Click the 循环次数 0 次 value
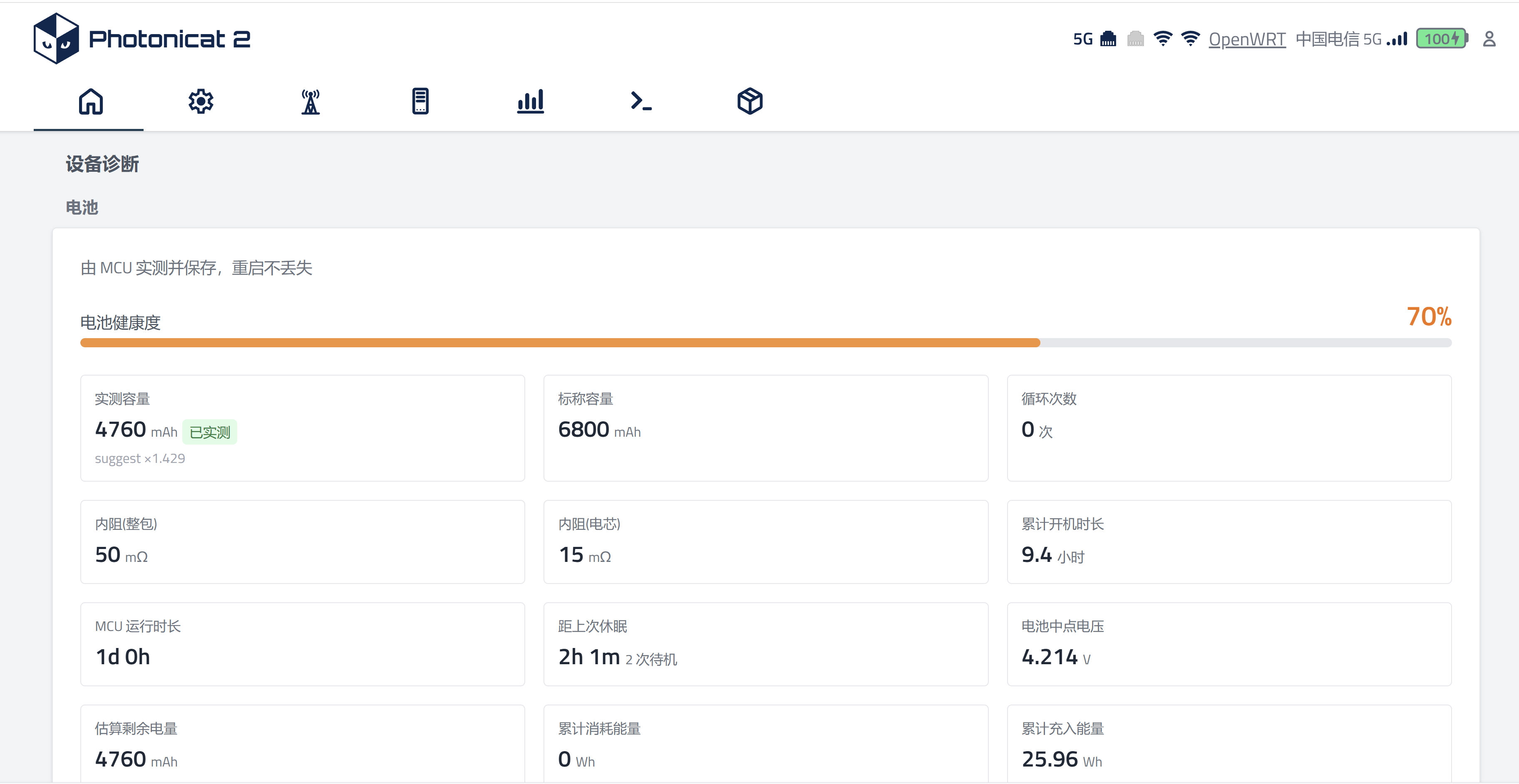Viewport: 1519px width, 784px height. 1037,430
